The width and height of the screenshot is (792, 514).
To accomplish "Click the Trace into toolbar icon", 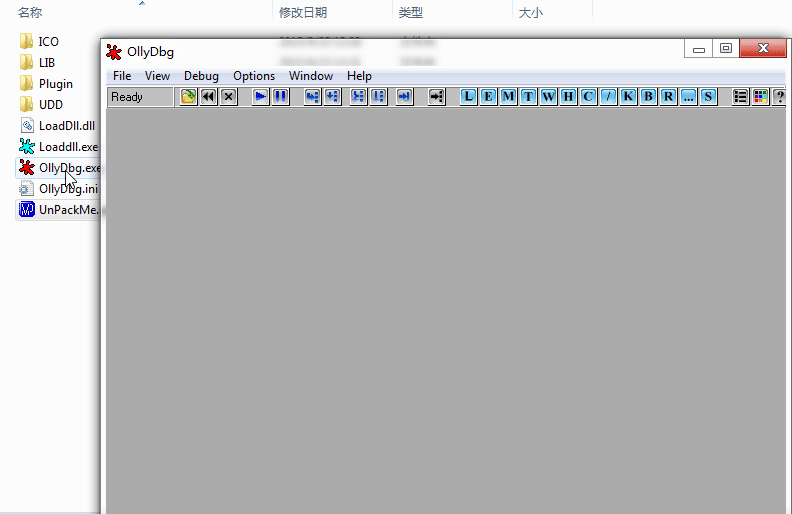I will pos(358,96).
